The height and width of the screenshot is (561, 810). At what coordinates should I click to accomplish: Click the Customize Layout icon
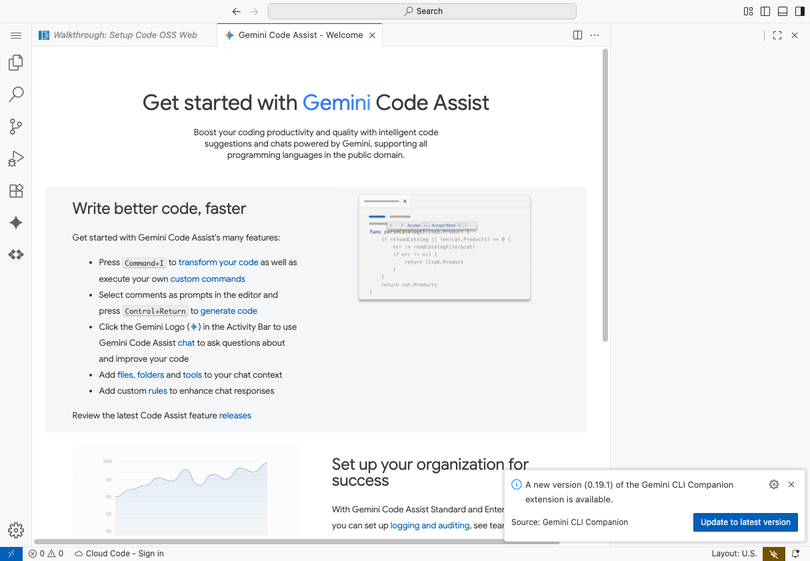[x=748, y=11]
